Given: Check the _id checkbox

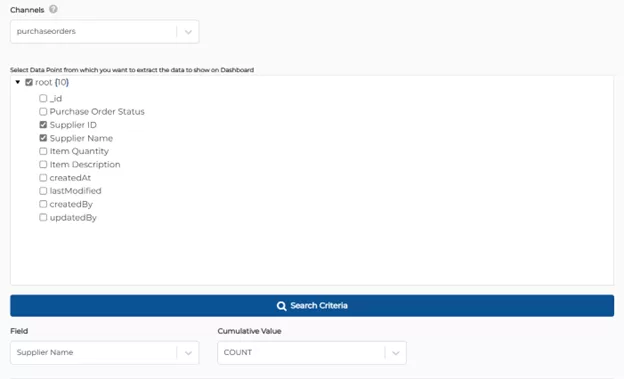Looking at the screenshot, I should coord(43,98).
